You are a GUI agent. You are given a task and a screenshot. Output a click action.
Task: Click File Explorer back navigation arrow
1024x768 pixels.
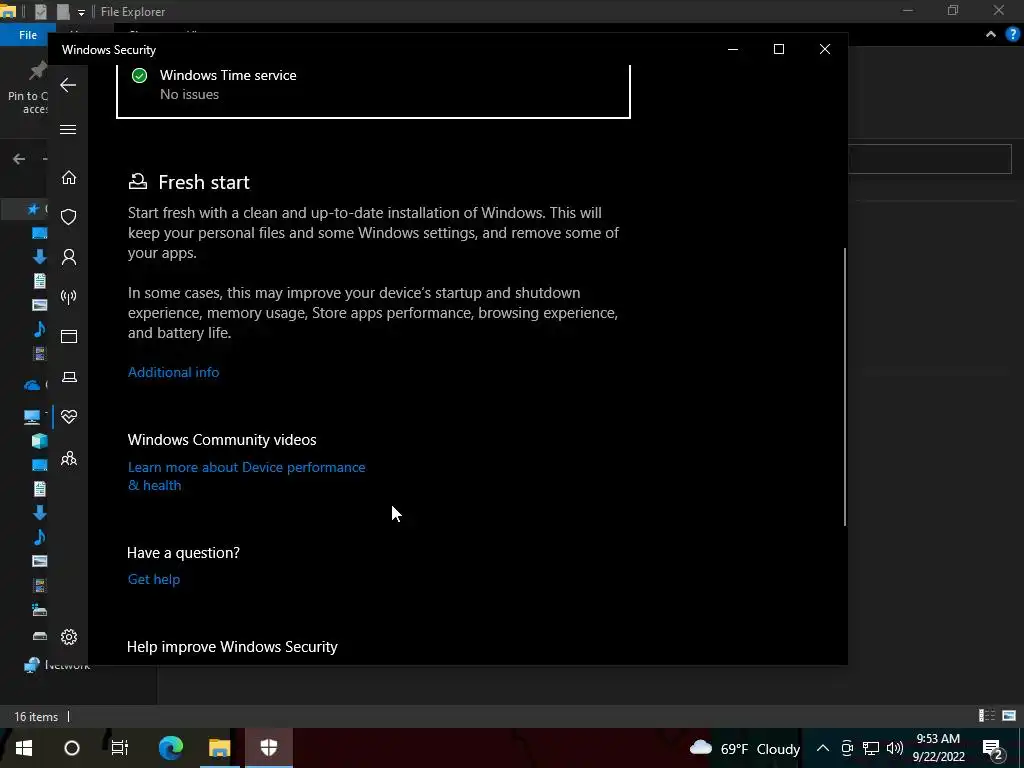[19, 159]
